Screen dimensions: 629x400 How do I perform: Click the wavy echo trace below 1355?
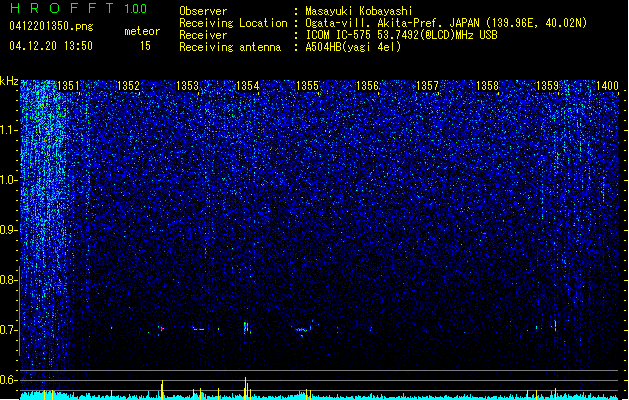302,328
